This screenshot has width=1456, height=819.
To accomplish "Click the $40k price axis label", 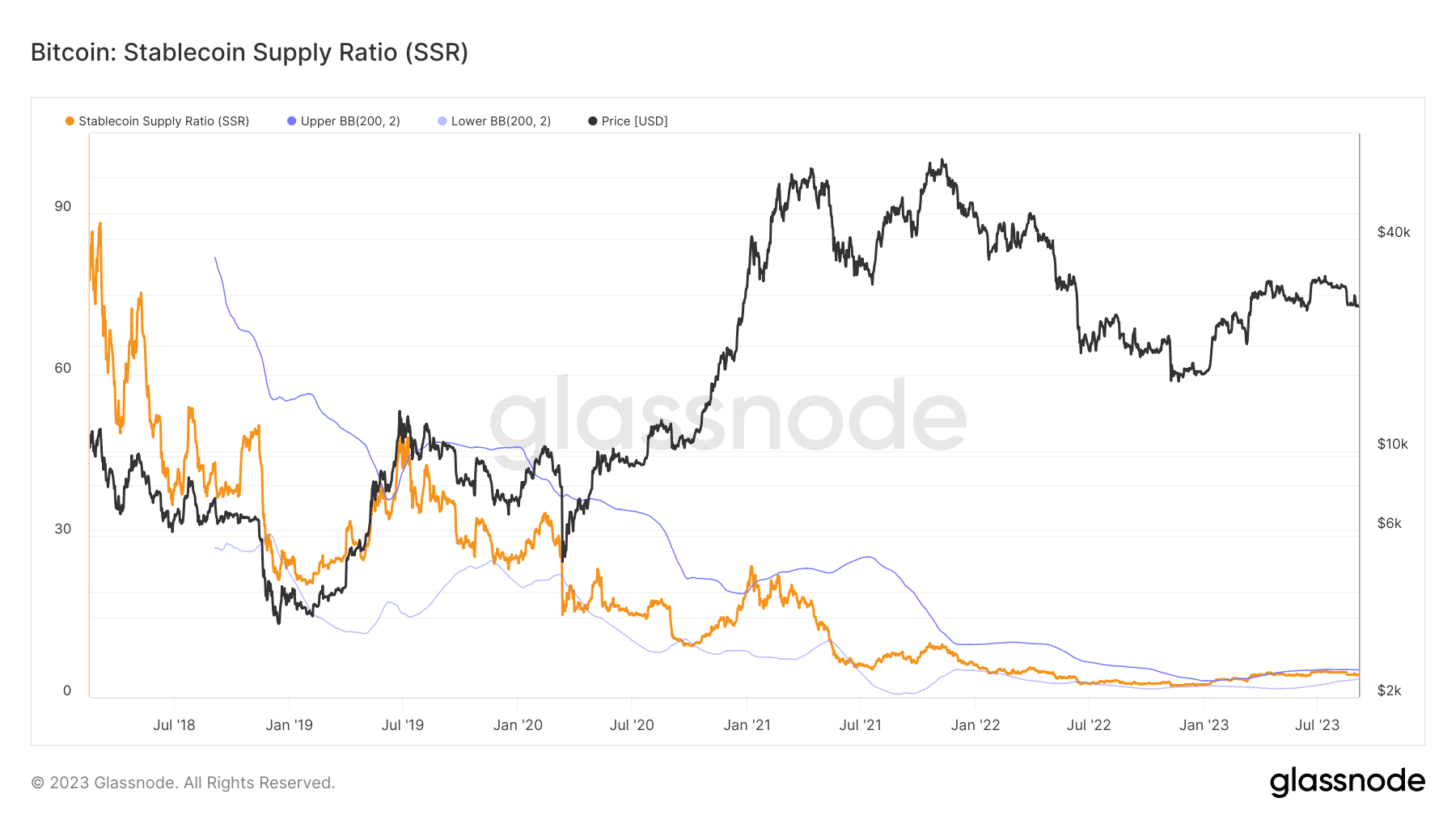I will (x=1394, y=233).
